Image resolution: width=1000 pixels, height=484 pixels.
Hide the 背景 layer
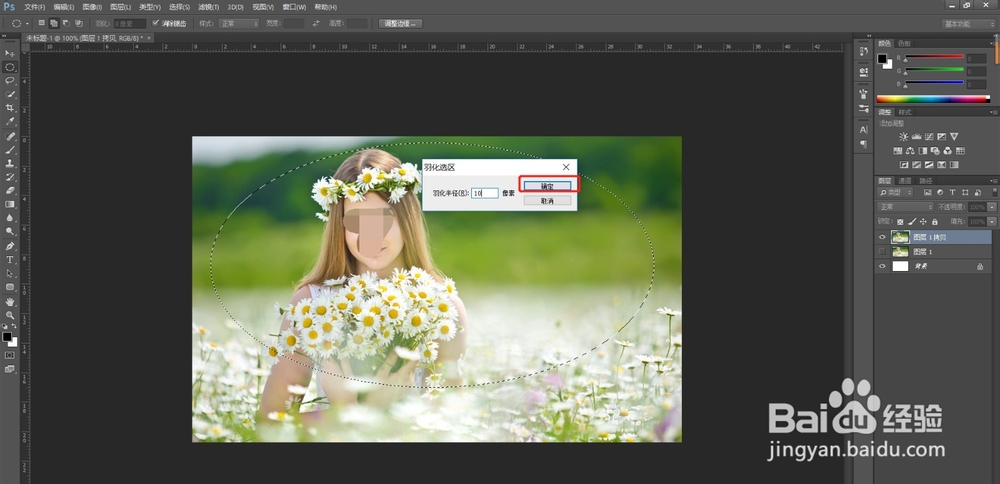pyautogui.click(x=883, y=267)
